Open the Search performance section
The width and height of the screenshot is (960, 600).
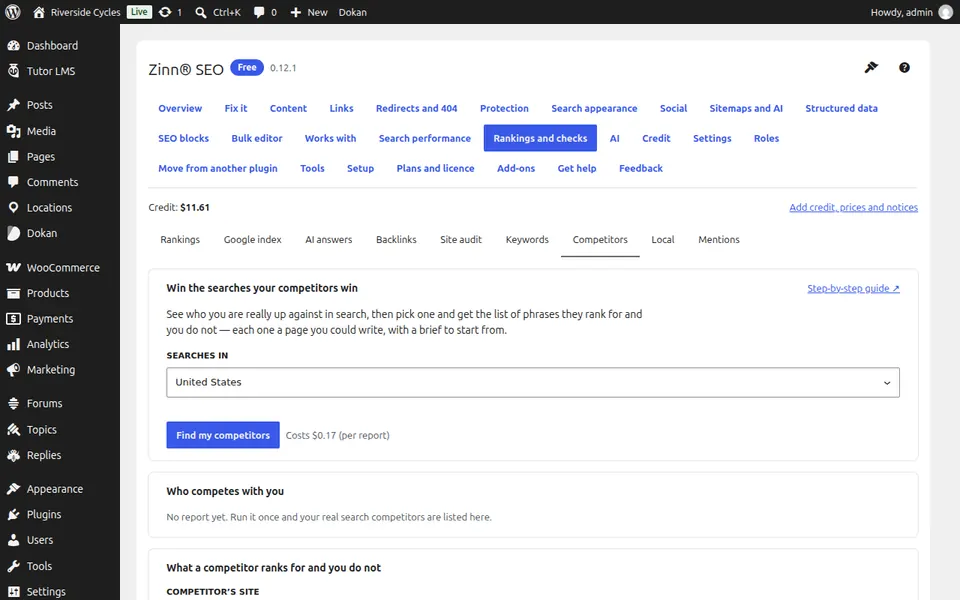point(425,138)
